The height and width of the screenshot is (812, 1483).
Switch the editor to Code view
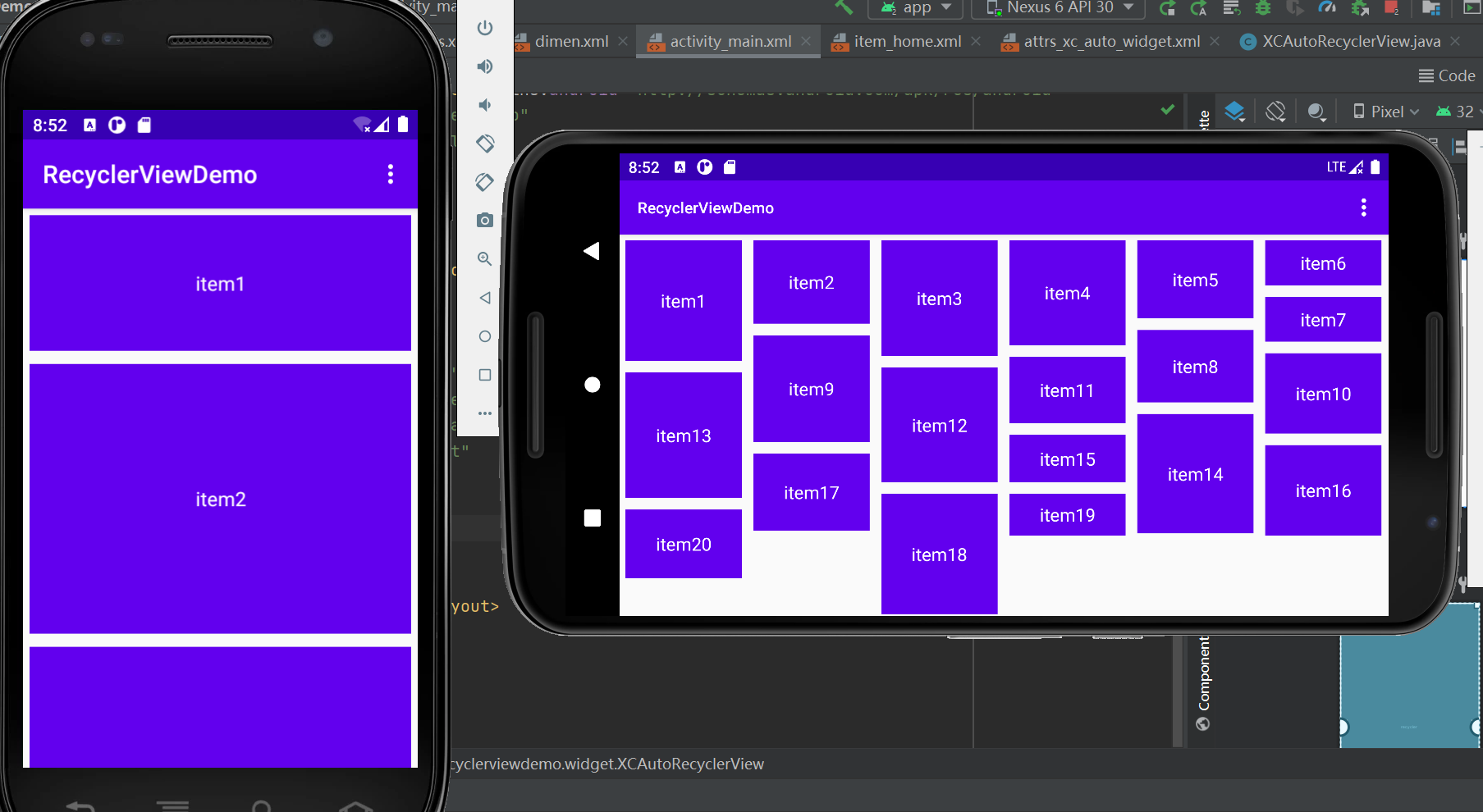pyautogui.click(x=1446, y=75)
